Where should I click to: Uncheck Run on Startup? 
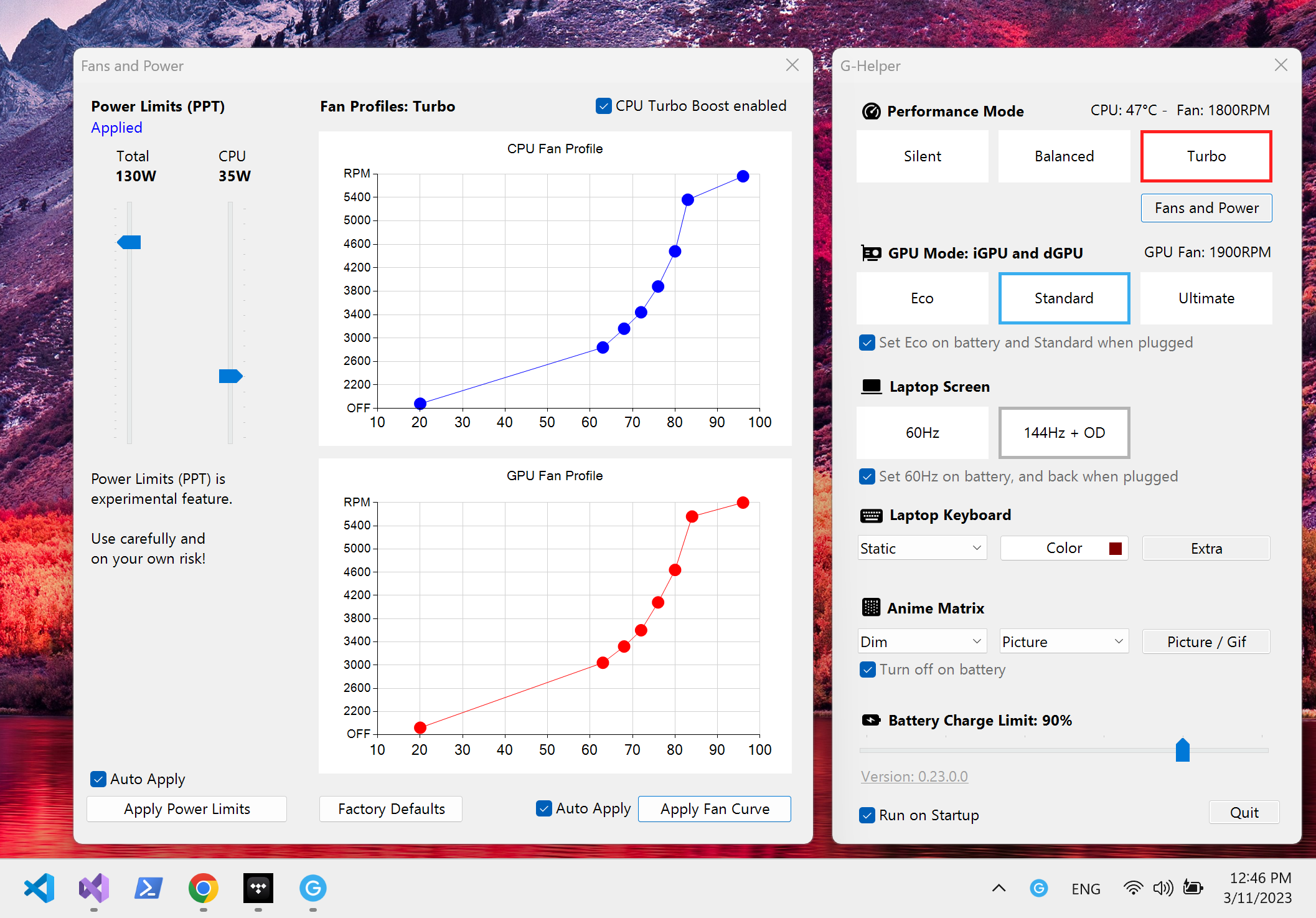[x=867, y=815]
